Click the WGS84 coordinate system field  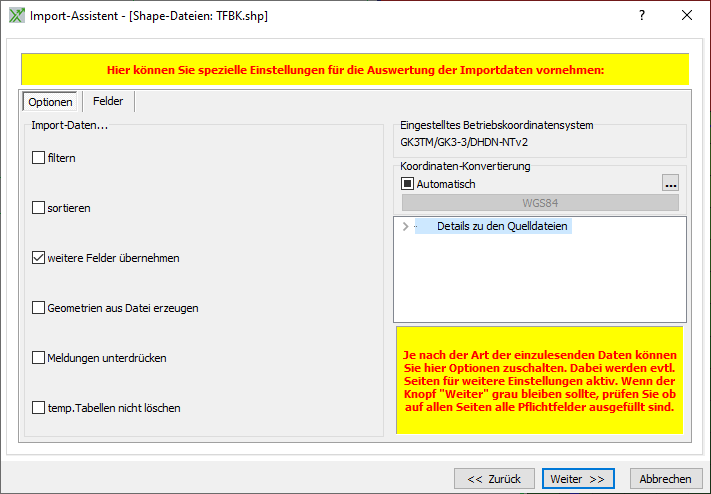tap(539, 203)
